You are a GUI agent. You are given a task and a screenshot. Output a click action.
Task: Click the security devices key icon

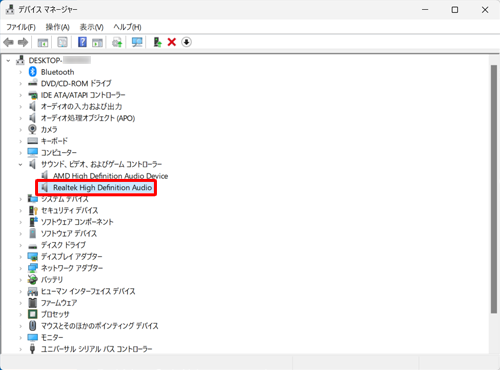click(x=32, y=210)
